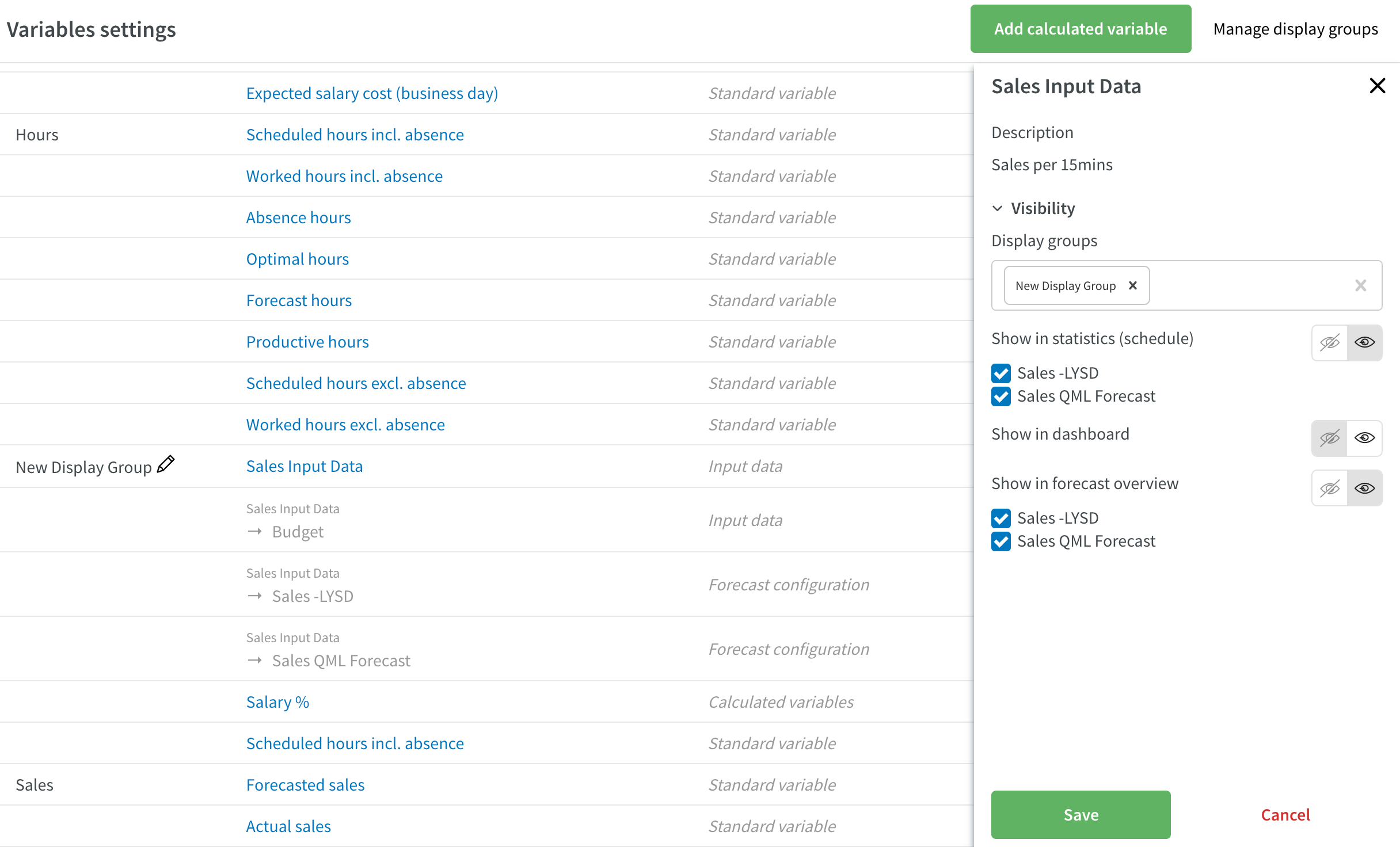
Task: Open Worked hours incl. absence variable
Action: coord(344,176)
